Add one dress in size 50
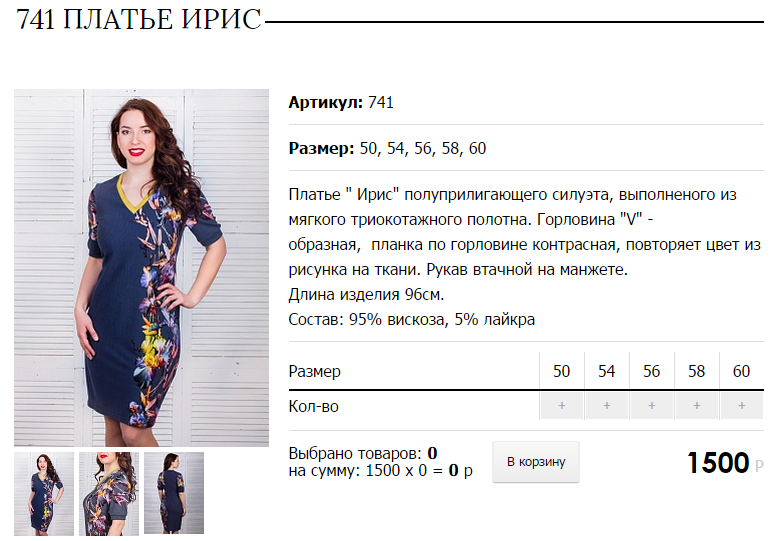The height and width of the screenshot is (541, 775). 561,406
